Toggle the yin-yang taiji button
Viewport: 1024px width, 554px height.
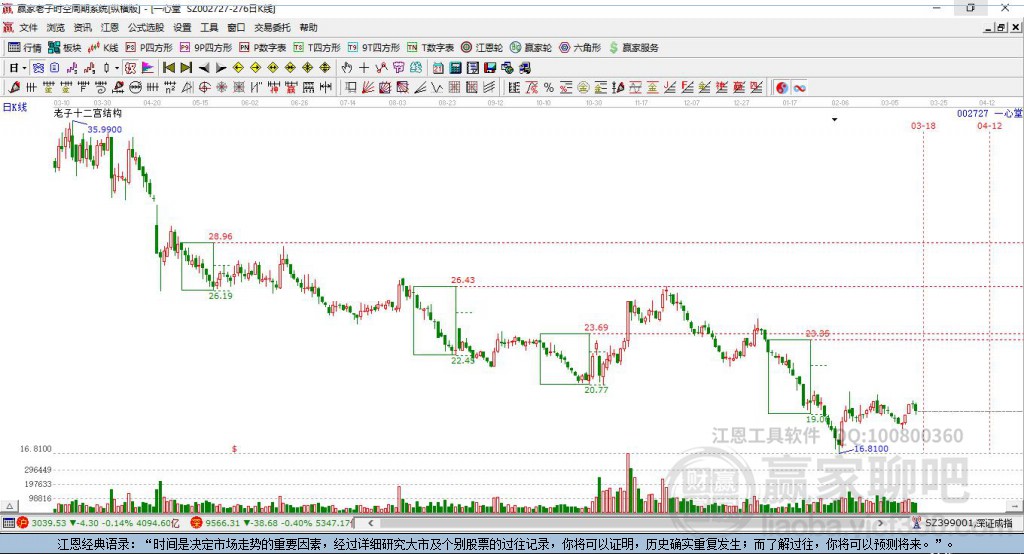(782, 88)
